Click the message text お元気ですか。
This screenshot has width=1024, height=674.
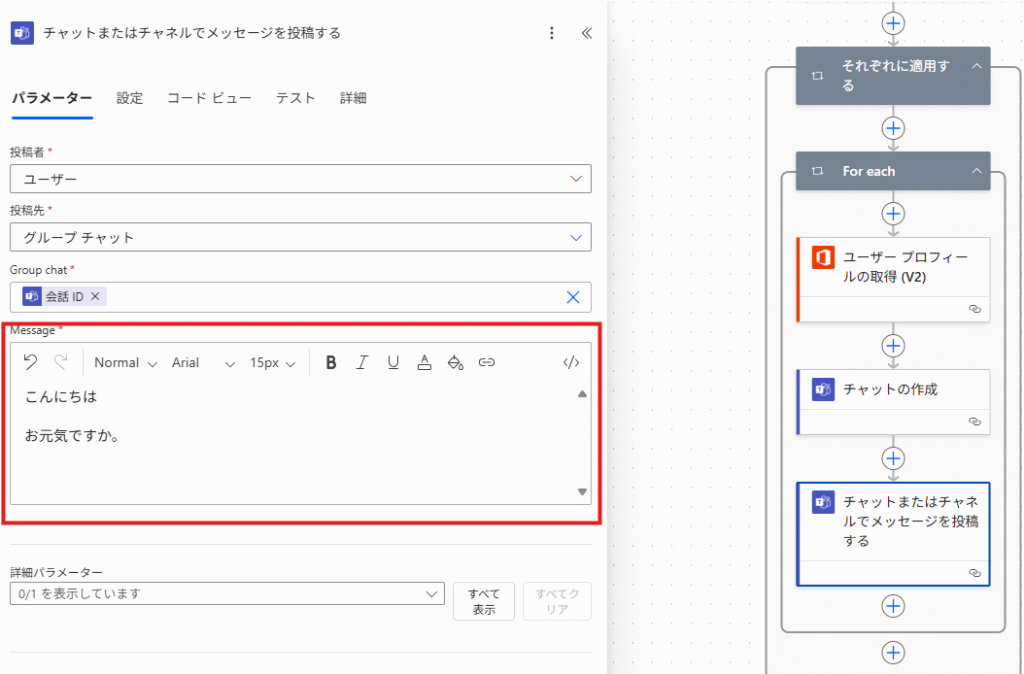tap(72, 436)
